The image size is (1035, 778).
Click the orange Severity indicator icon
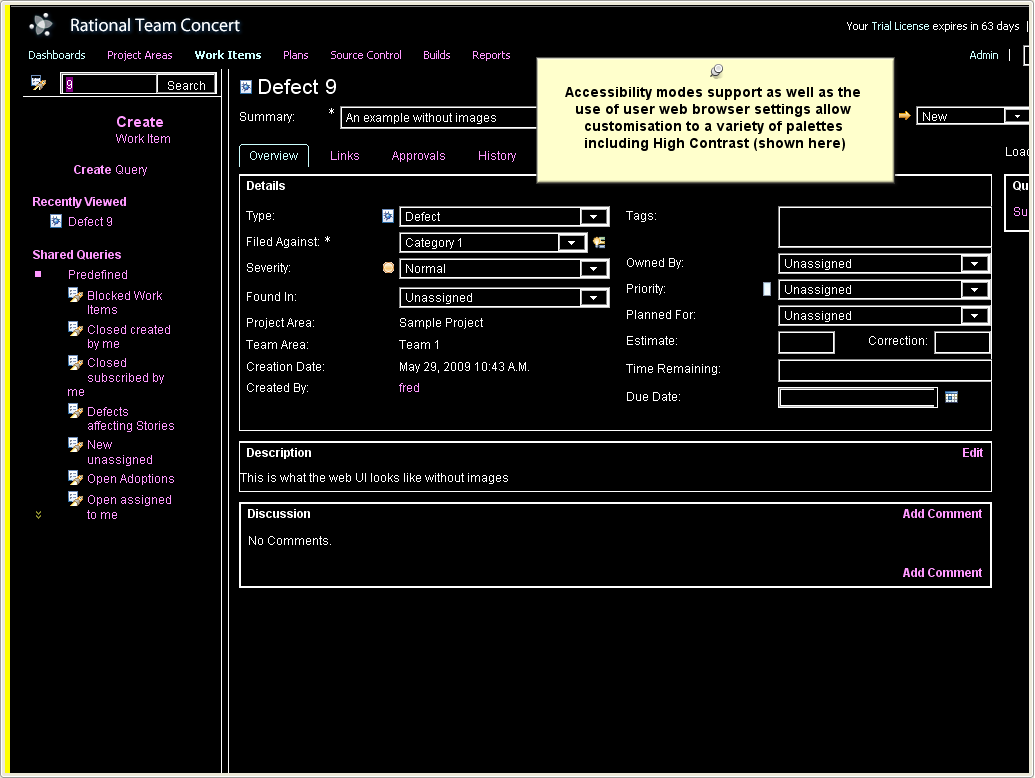tap(388, 268)
